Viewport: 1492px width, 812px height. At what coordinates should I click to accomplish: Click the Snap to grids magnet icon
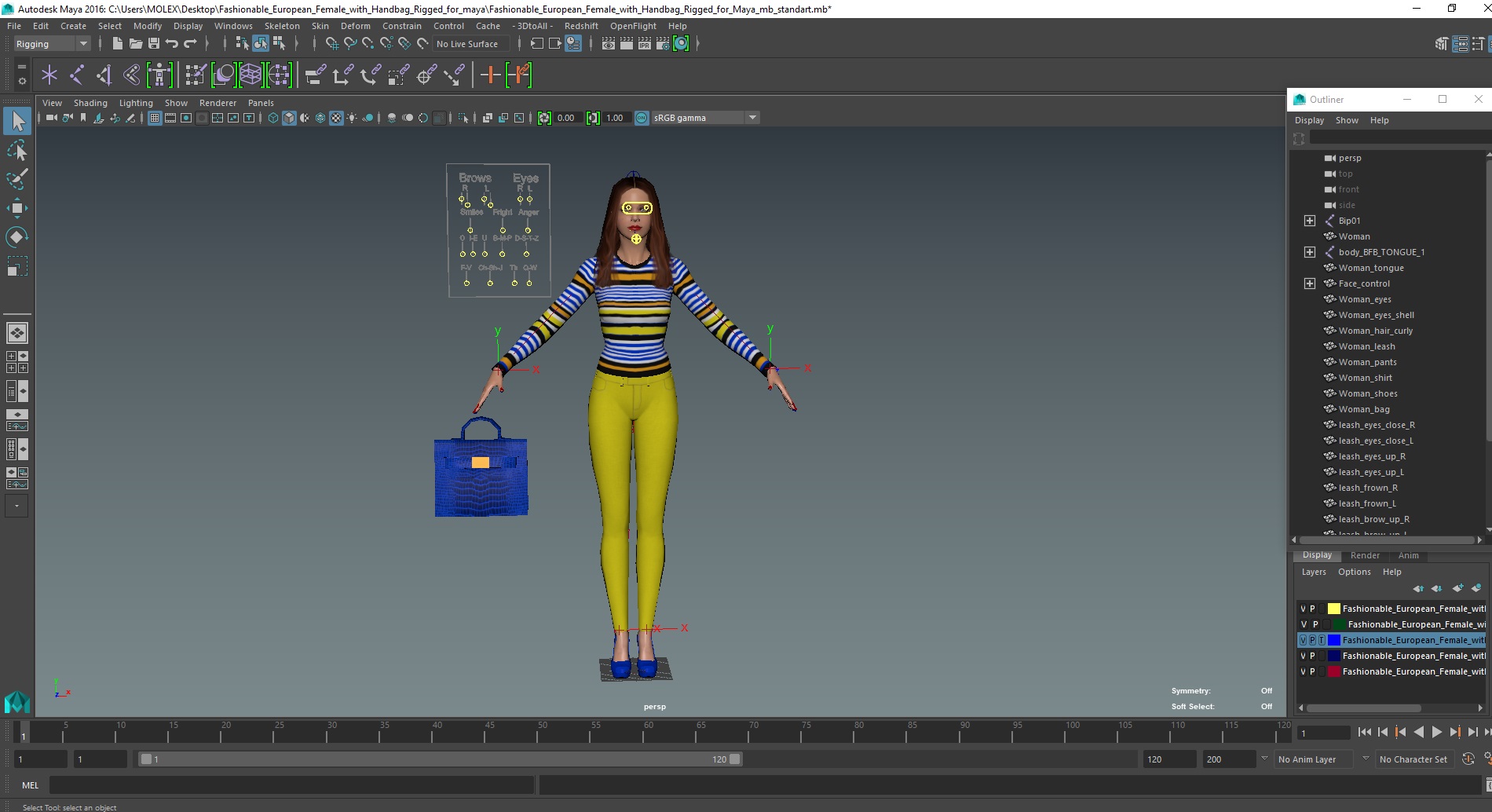click(331, 44)
